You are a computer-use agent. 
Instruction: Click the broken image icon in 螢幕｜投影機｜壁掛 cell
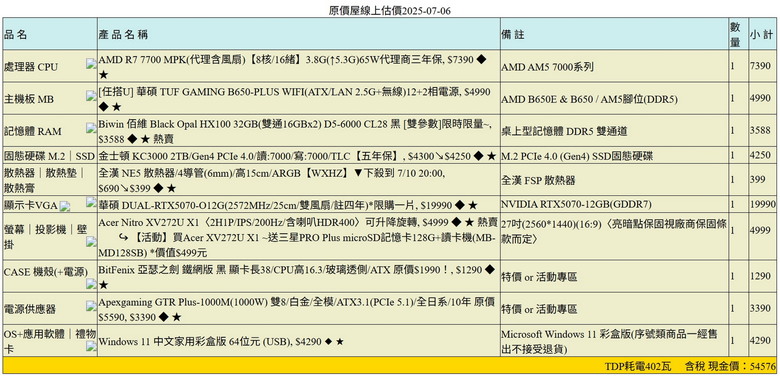(x=91, y=242)
